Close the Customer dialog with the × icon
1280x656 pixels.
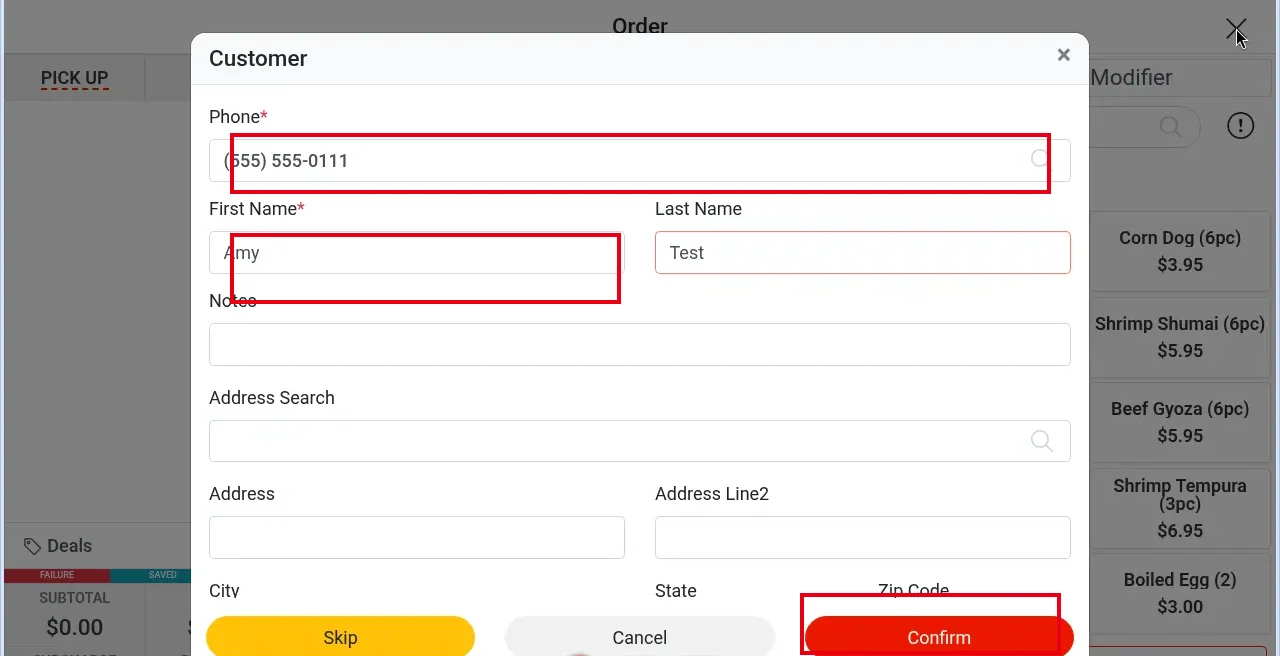click(1064, 55)
